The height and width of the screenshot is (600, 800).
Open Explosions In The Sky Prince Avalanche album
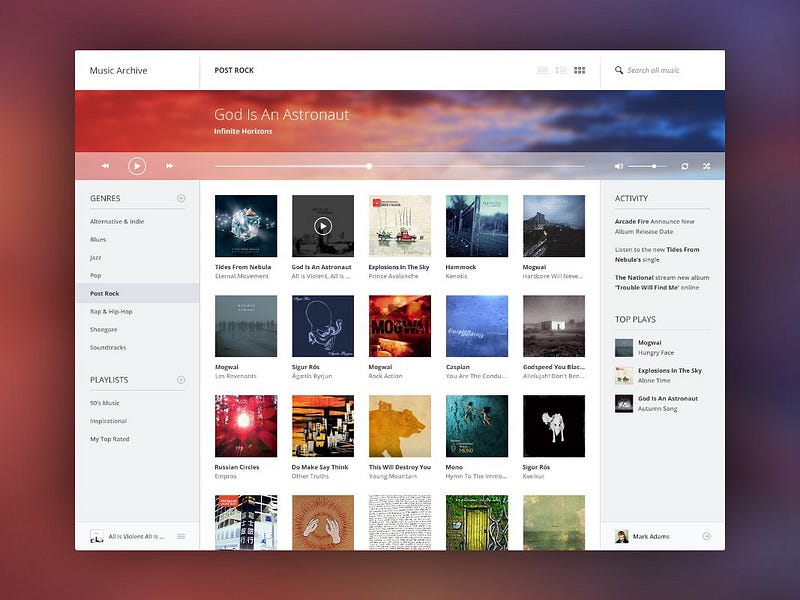400,226
